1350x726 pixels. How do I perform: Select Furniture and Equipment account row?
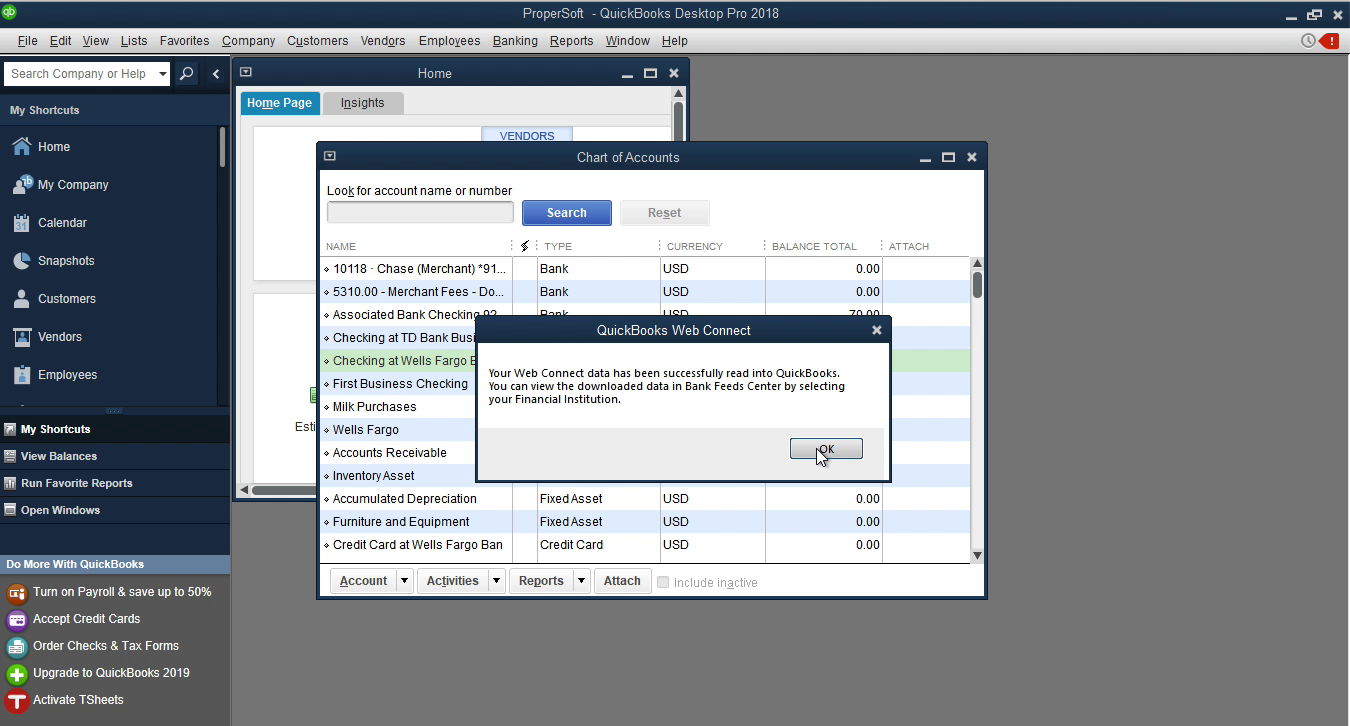pyautogui.click(x=645, y=522)
